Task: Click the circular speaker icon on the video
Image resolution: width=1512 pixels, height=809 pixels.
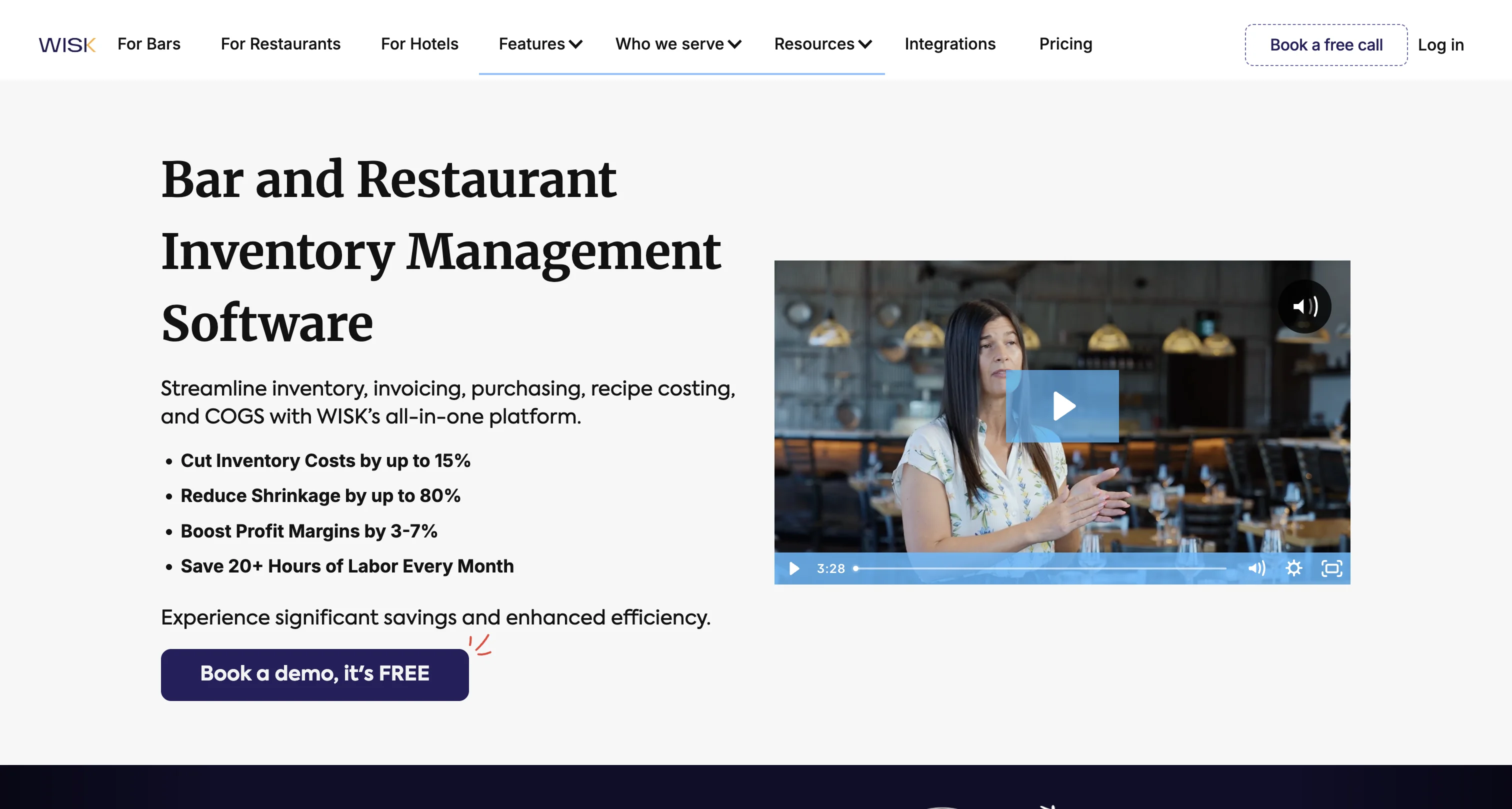Action: 1305,305
